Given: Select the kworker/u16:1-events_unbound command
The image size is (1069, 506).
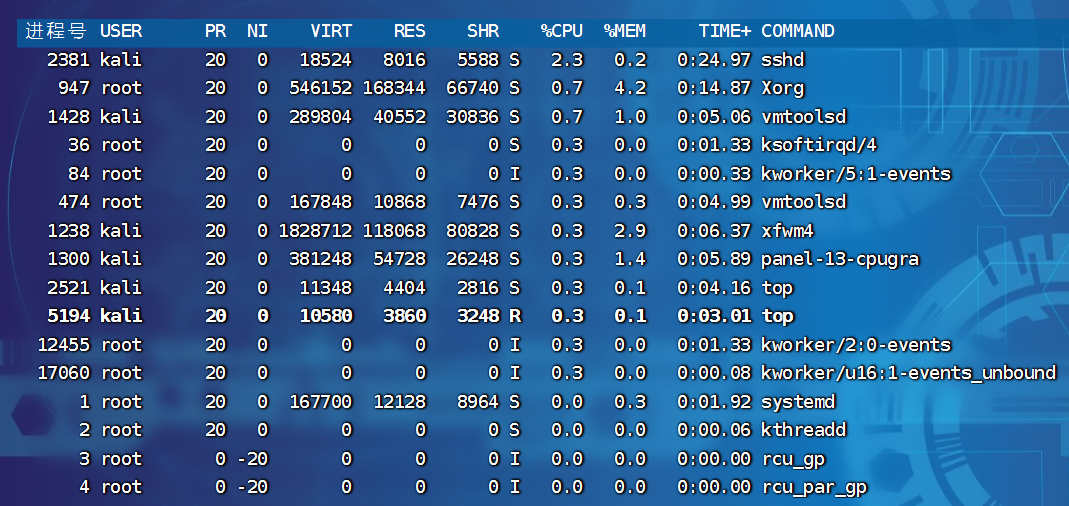Looking at the screenshot, I should [x=909, y=373].
